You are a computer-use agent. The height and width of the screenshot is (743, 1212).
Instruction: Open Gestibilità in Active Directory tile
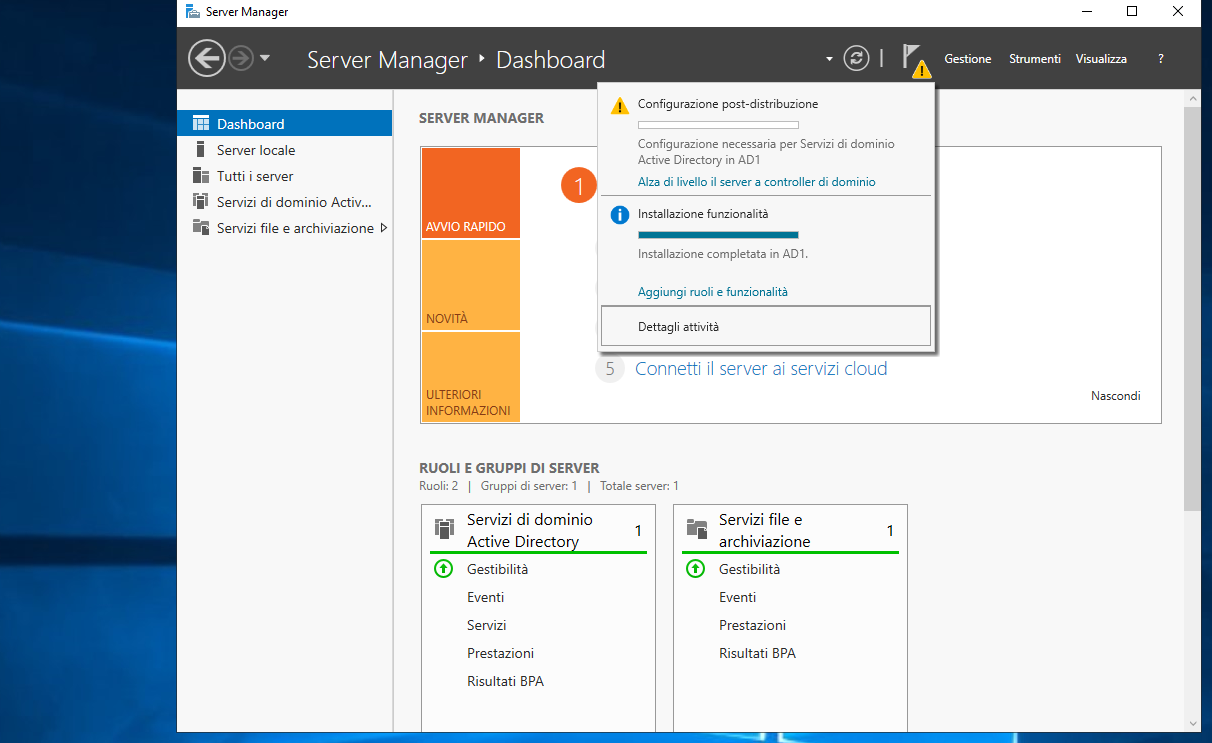pyautogui.click(x=497, y=569)
